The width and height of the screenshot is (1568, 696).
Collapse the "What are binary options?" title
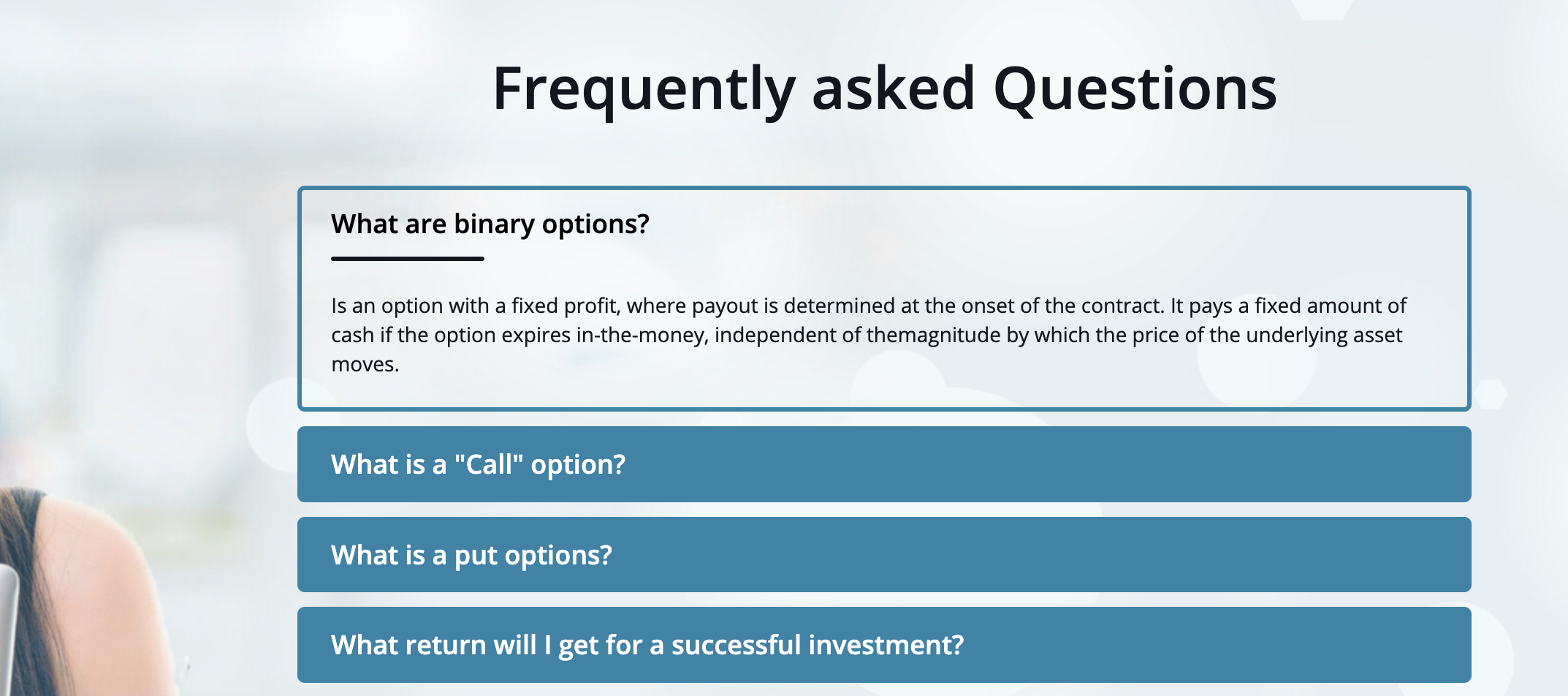point(490,224)
